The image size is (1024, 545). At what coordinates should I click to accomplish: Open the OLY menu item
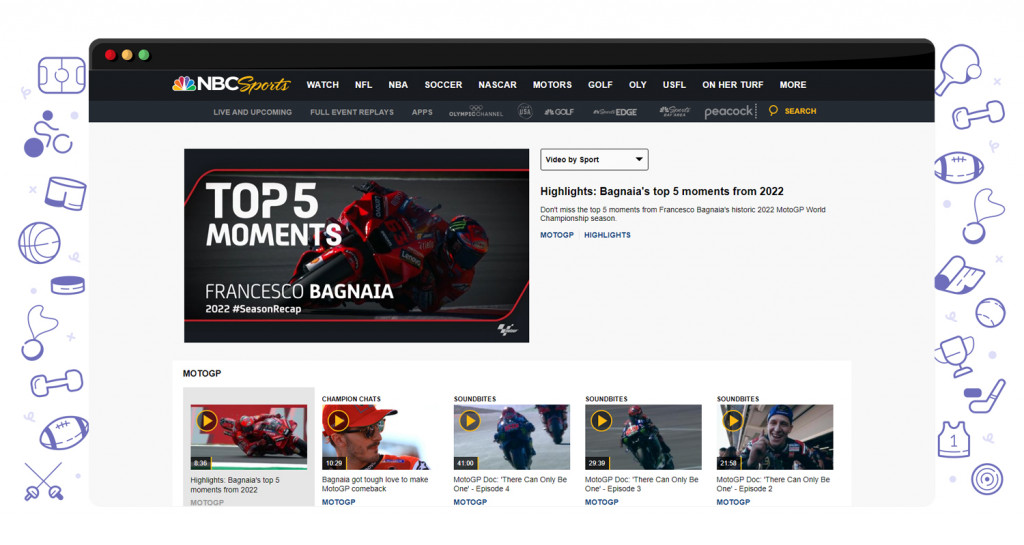point(638,85)
